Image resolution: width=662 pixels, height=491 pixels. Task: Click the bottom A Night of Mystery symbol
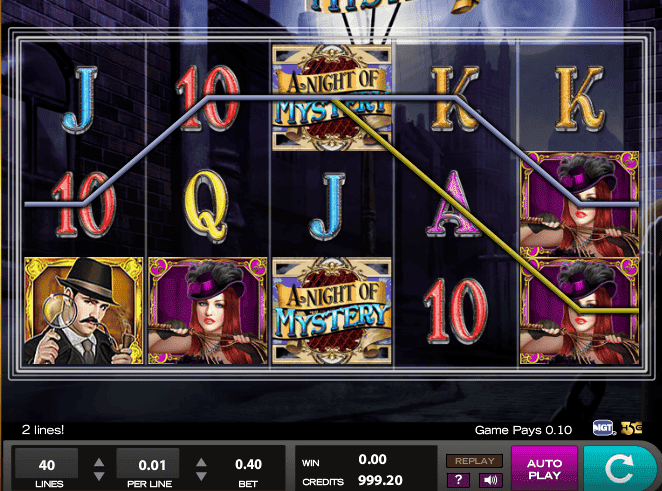(x=332, y=311)
